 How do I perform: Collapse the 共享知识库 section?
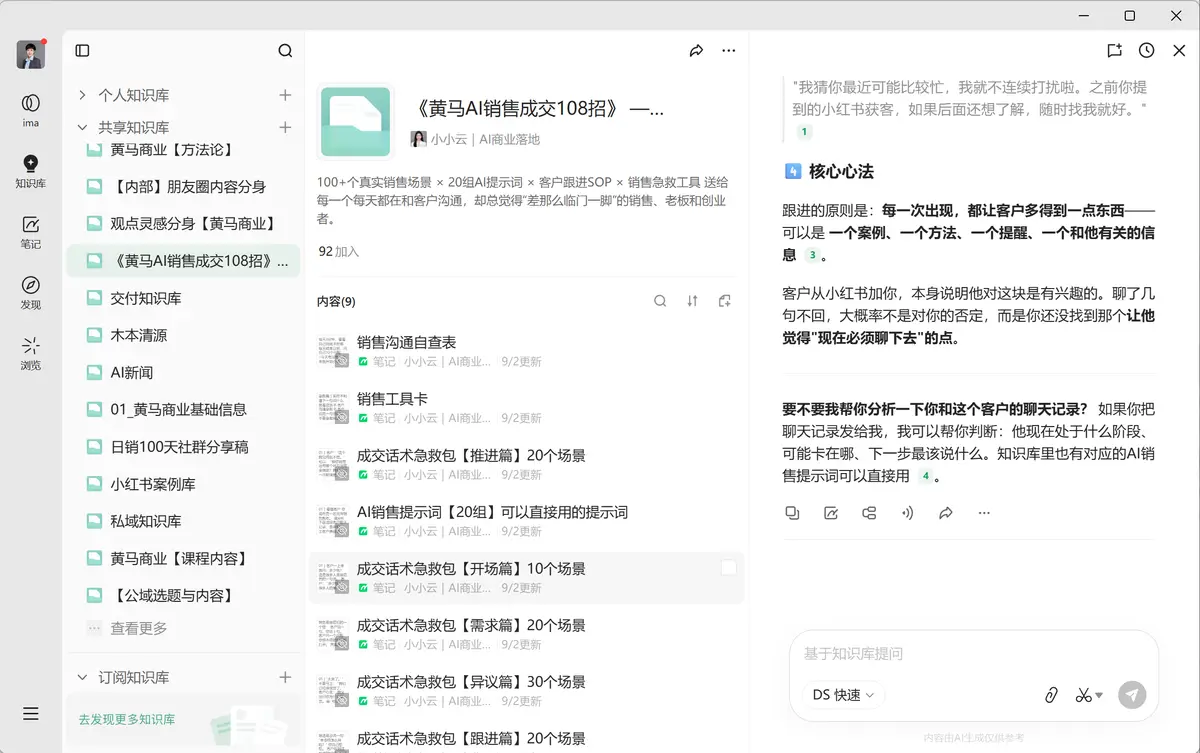coord(82,127)
